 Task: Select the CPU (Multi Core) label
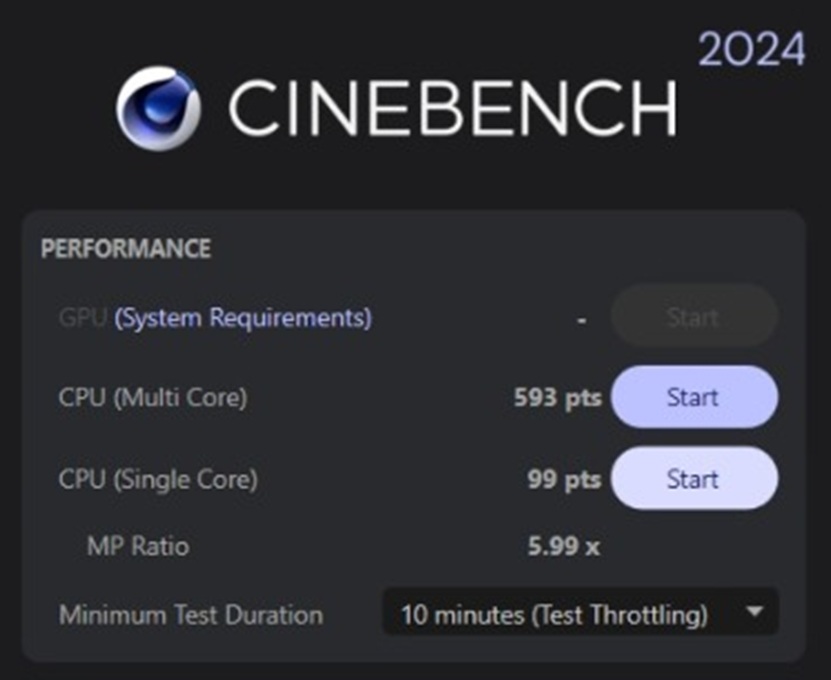[x=153, y=398]
